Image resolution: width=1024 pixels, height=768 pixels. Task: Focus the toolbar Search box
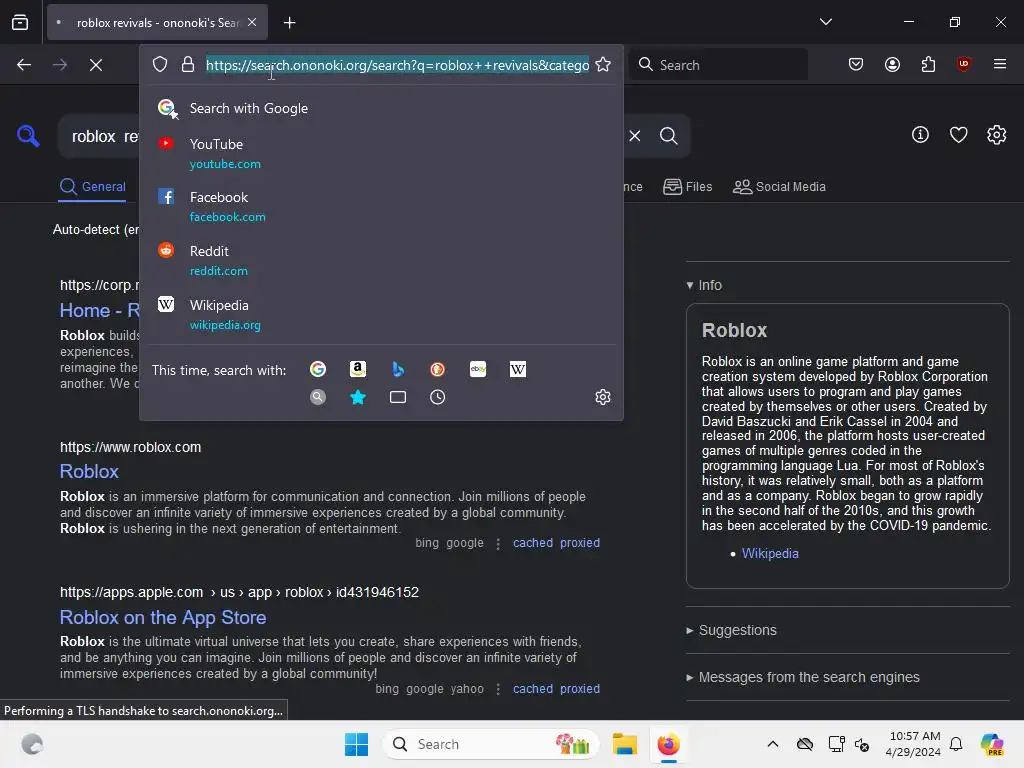(718, 65)
